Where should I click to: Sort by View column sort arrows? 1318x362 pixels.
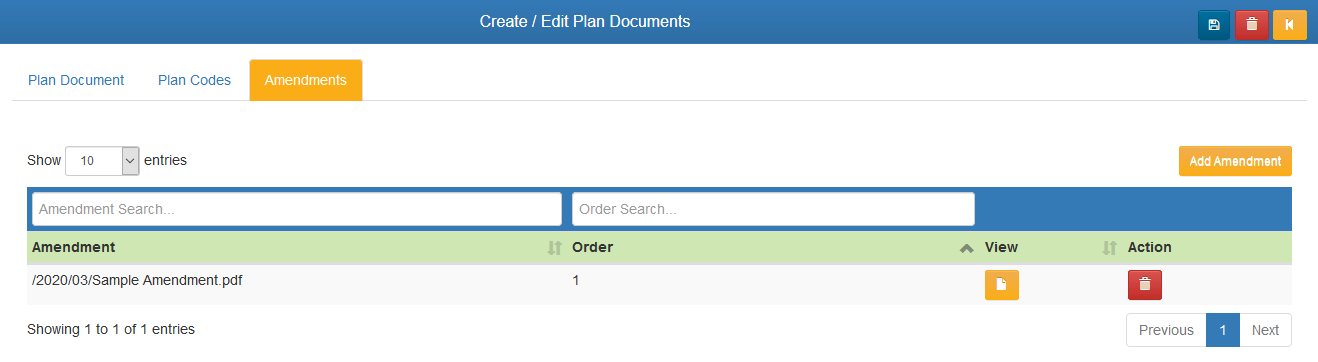click(x=1109, y=248)
